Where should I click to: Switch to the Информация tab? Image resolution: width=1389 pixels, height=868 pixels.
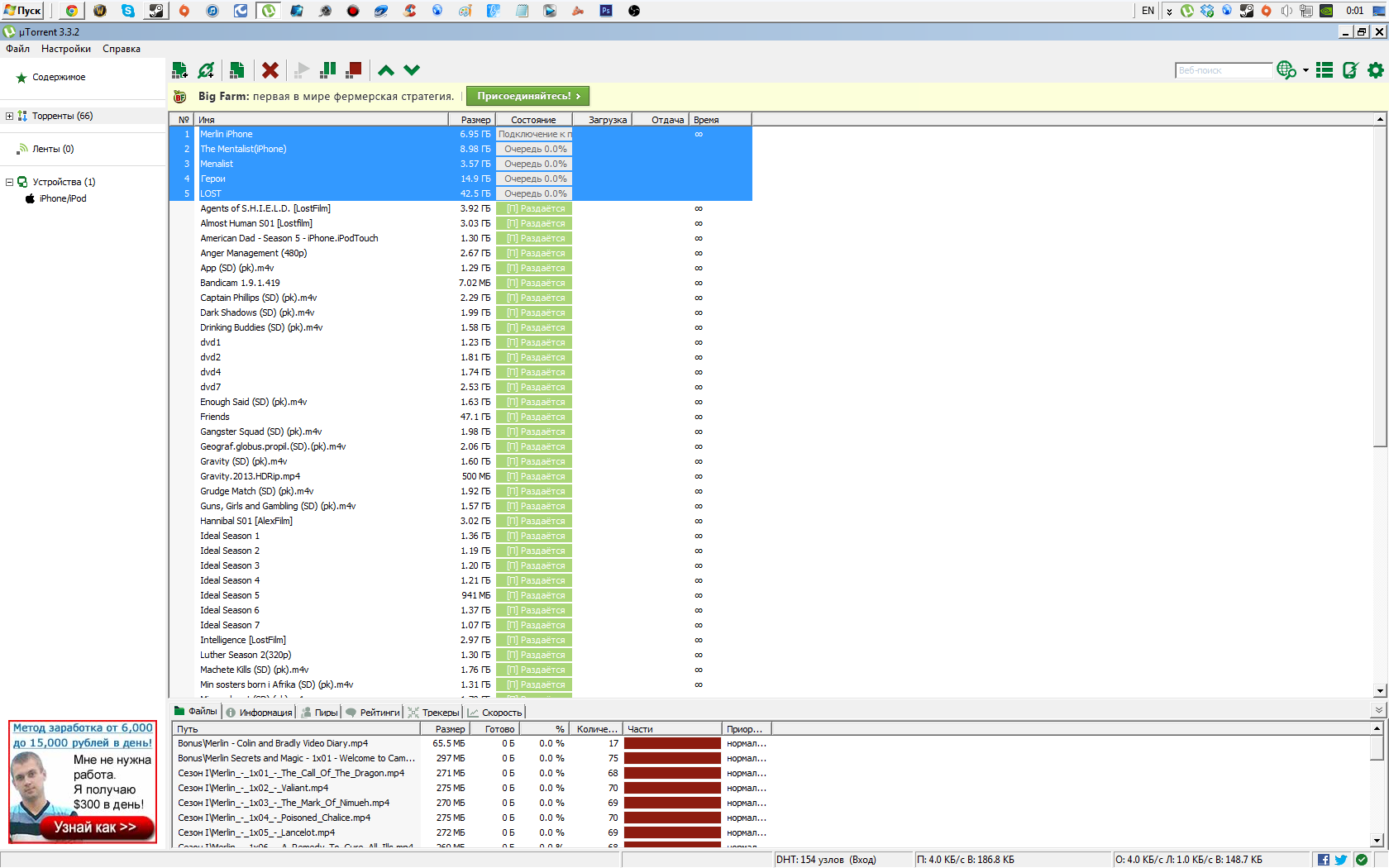259,712
